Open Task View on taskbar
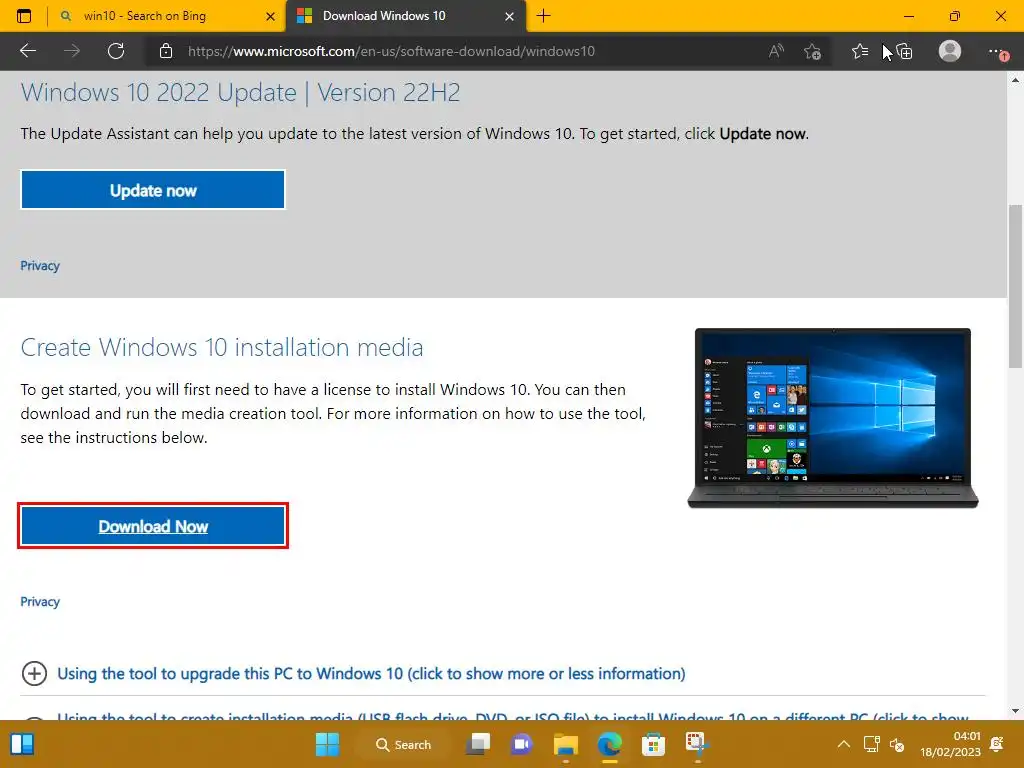 click(478, 744)
